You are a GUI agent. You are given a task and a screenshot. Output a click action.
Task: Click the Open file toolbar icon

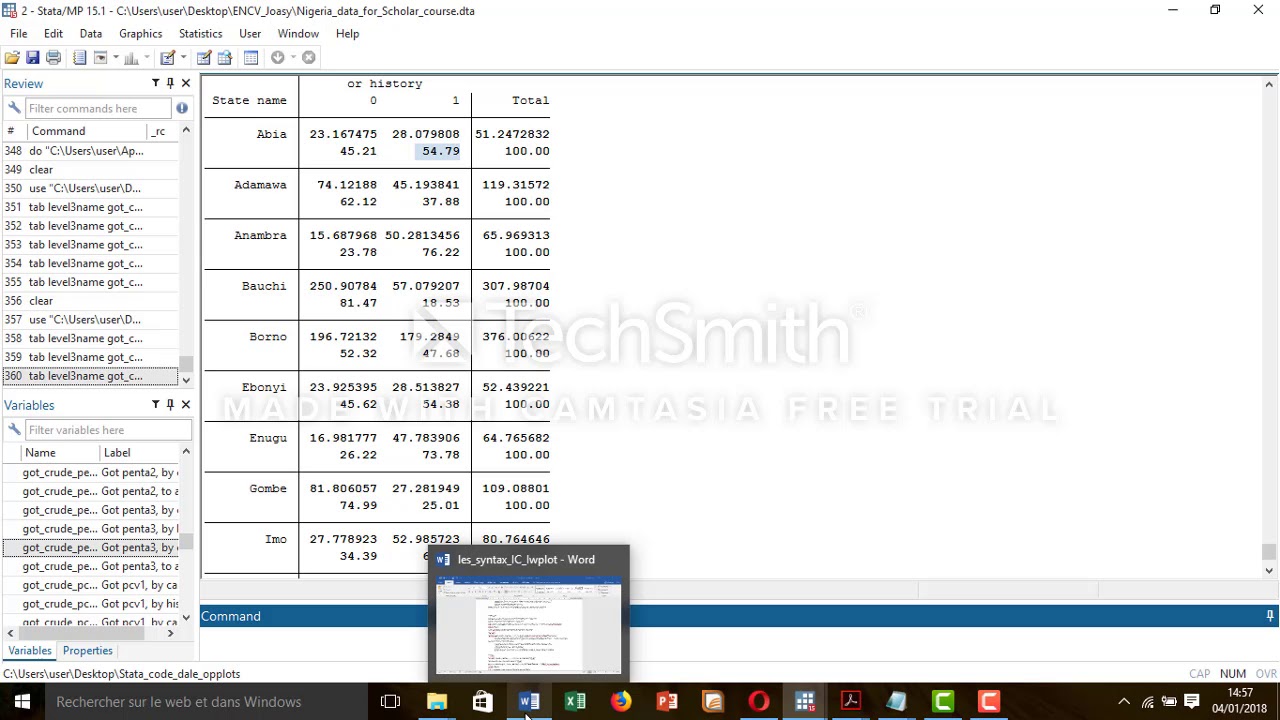pyautogui.click(x=12, y=57)
